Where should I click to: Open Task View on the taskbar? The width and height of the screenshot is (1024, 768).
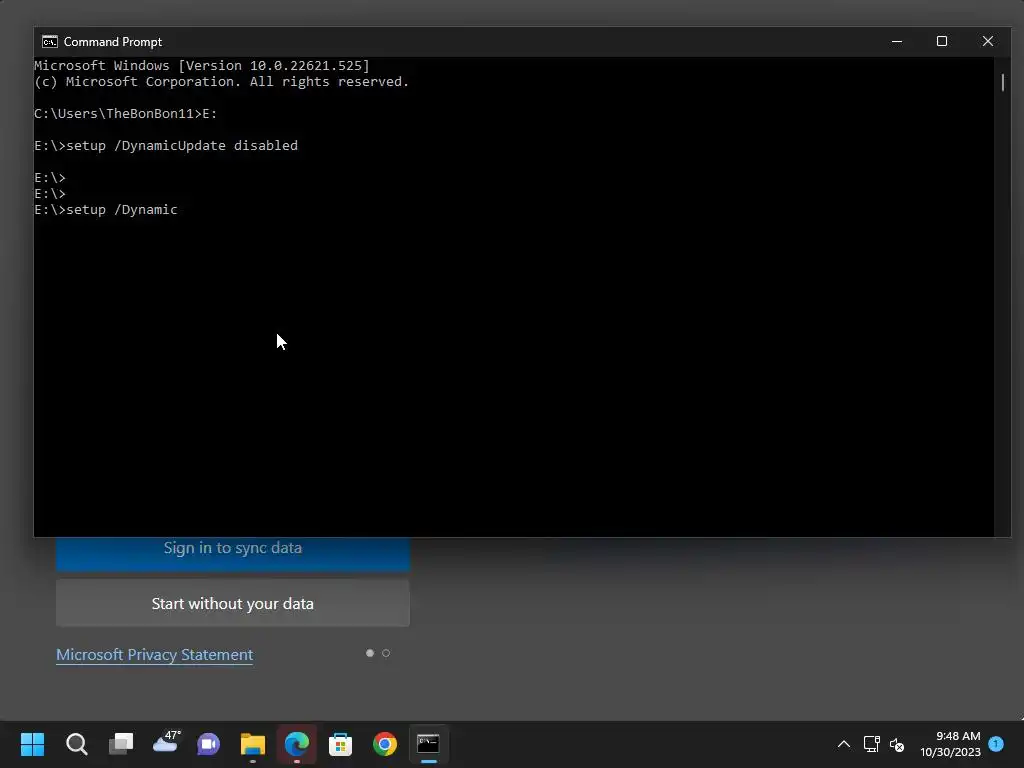[x=121, y=744]
